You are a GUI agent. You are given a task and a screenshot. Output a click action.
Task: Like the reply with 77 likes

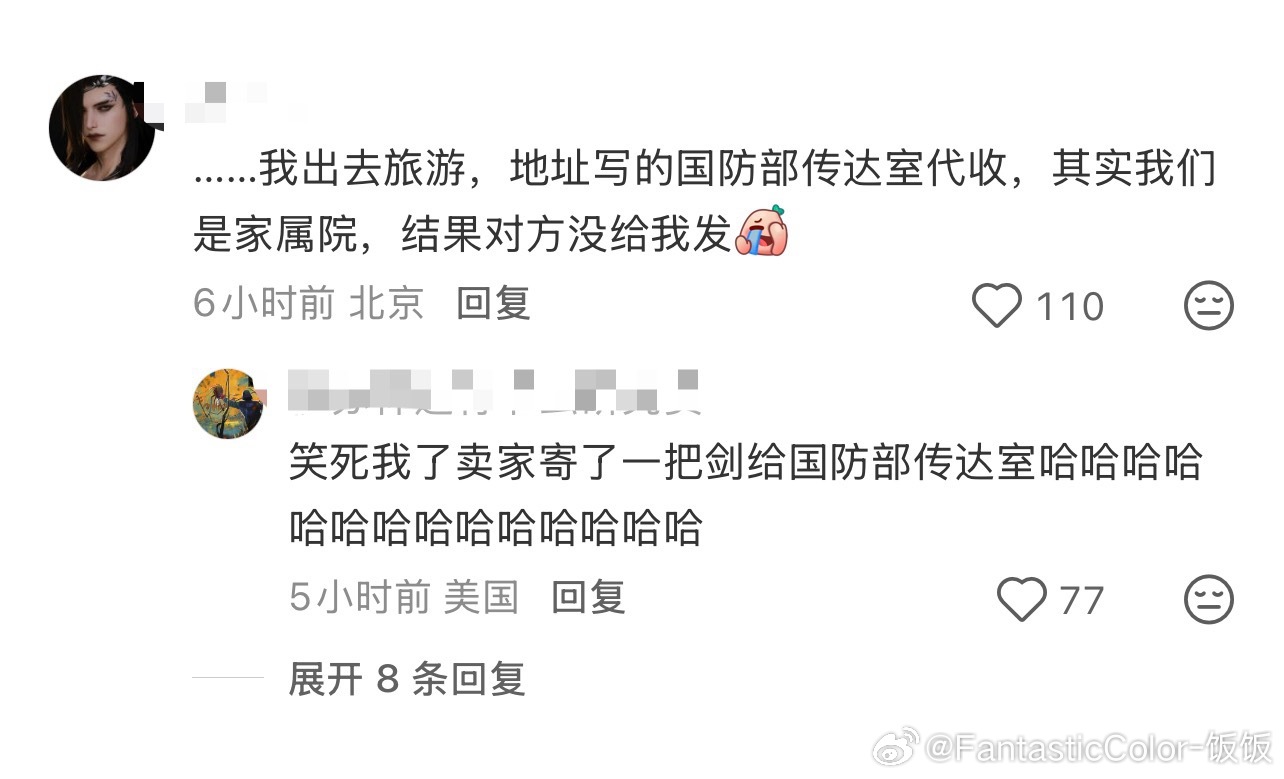point(1022,599)
